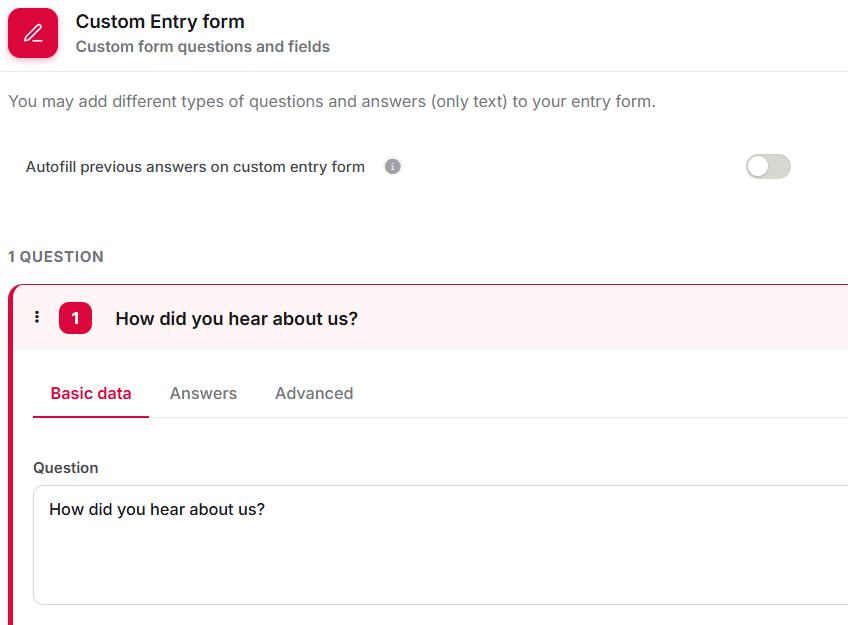
Task: Focus the Question text area
Action: [x=440, y=545]
